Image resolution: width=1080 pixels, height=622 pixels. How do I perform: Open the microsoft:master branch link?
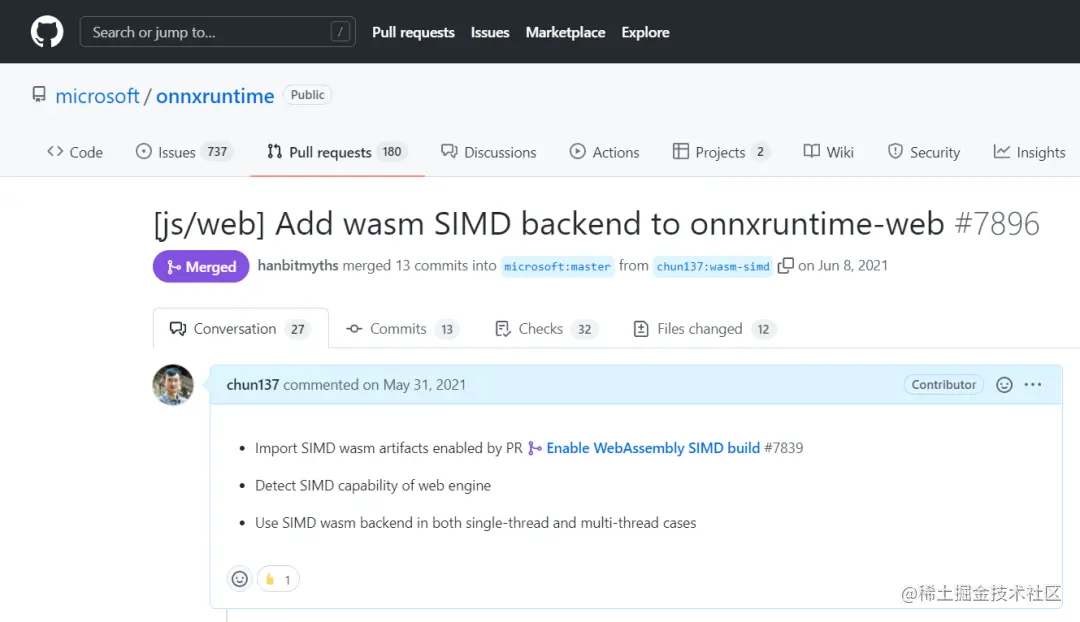(x=557, y=266)
